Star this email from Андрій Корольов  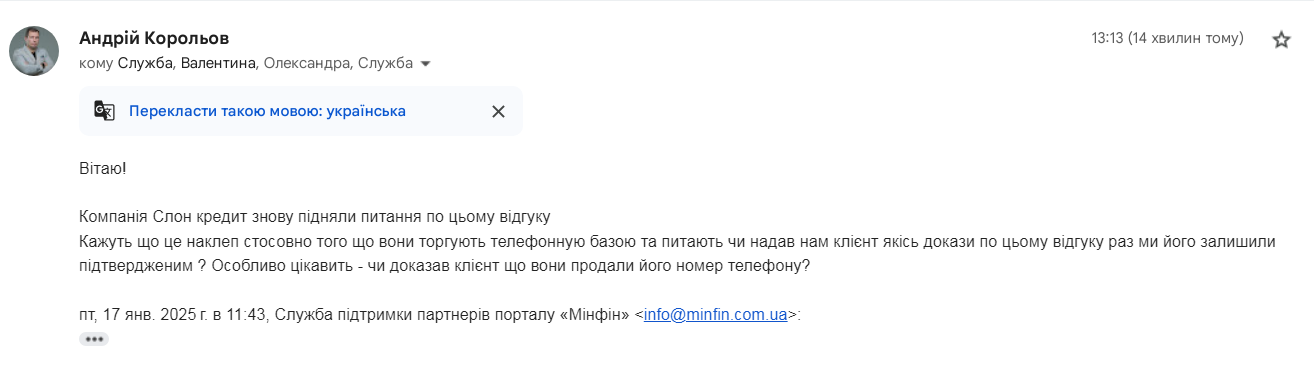tap(1281, 40)
